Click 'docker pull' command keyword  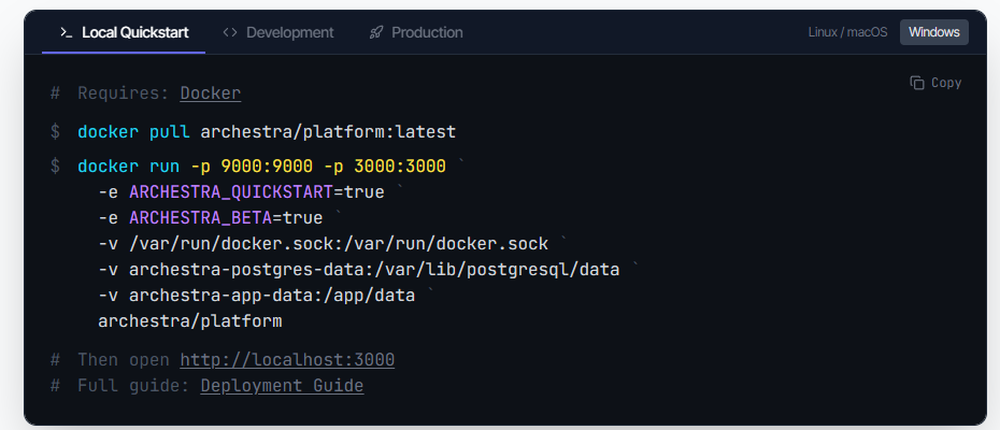(134, 132)
